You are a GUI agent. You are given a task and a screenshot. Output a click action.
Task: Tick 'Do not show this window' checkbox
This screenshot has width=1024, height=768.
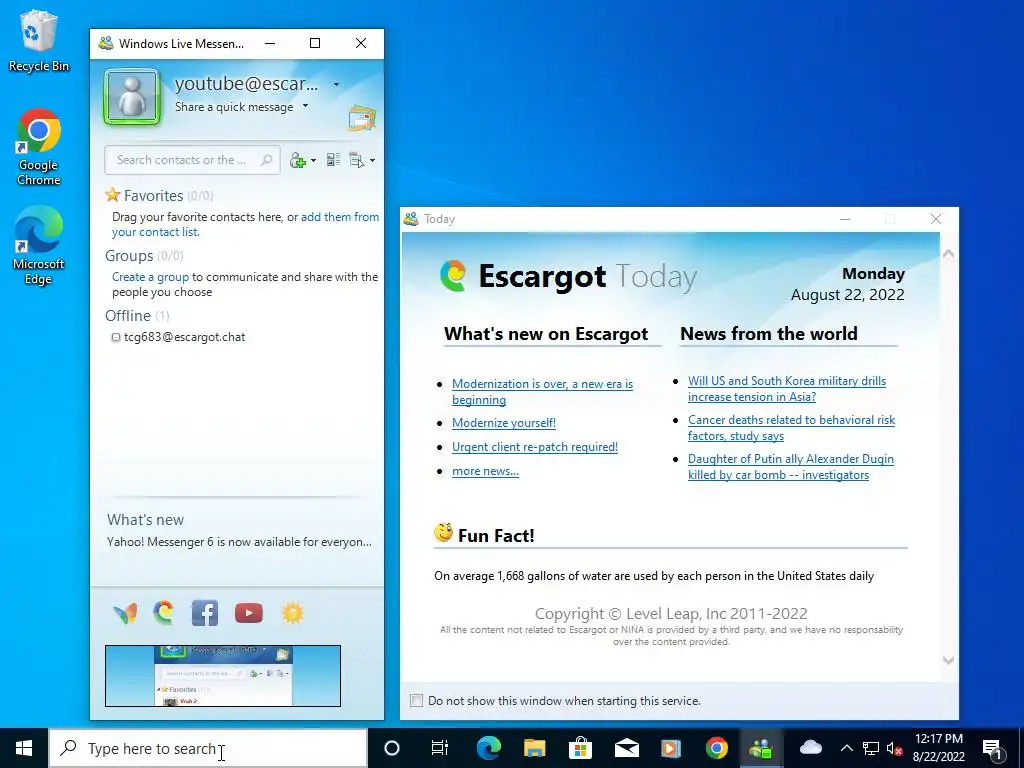pyautogui.click(x=416, y=700)
